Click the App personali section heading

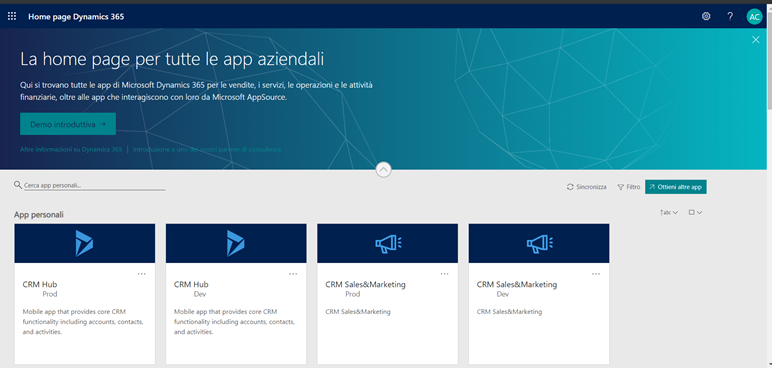point(38,215)
